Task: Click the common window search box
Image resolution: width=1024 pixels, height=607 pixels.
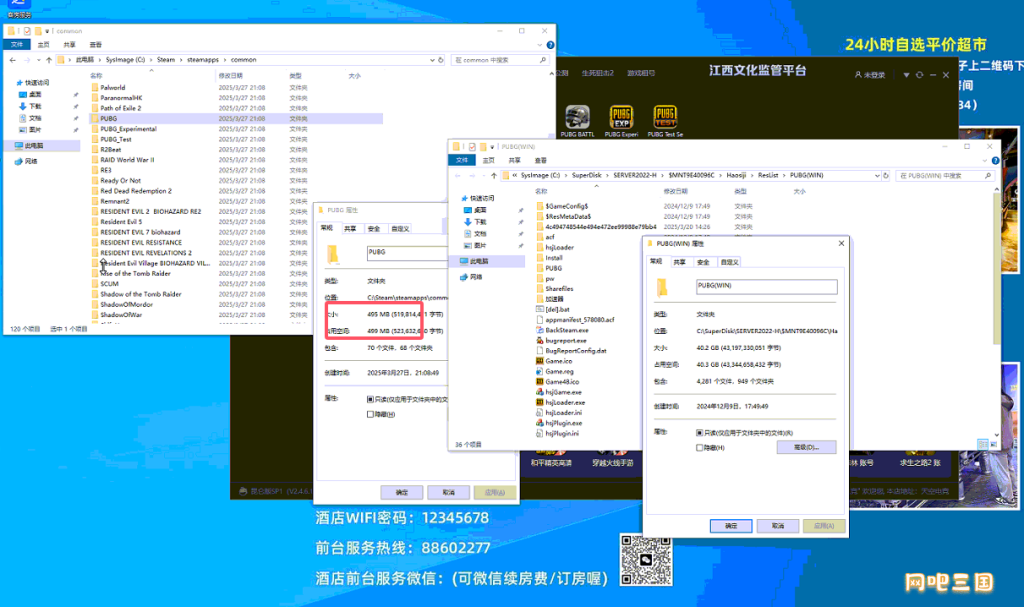Action: (501, 60)
